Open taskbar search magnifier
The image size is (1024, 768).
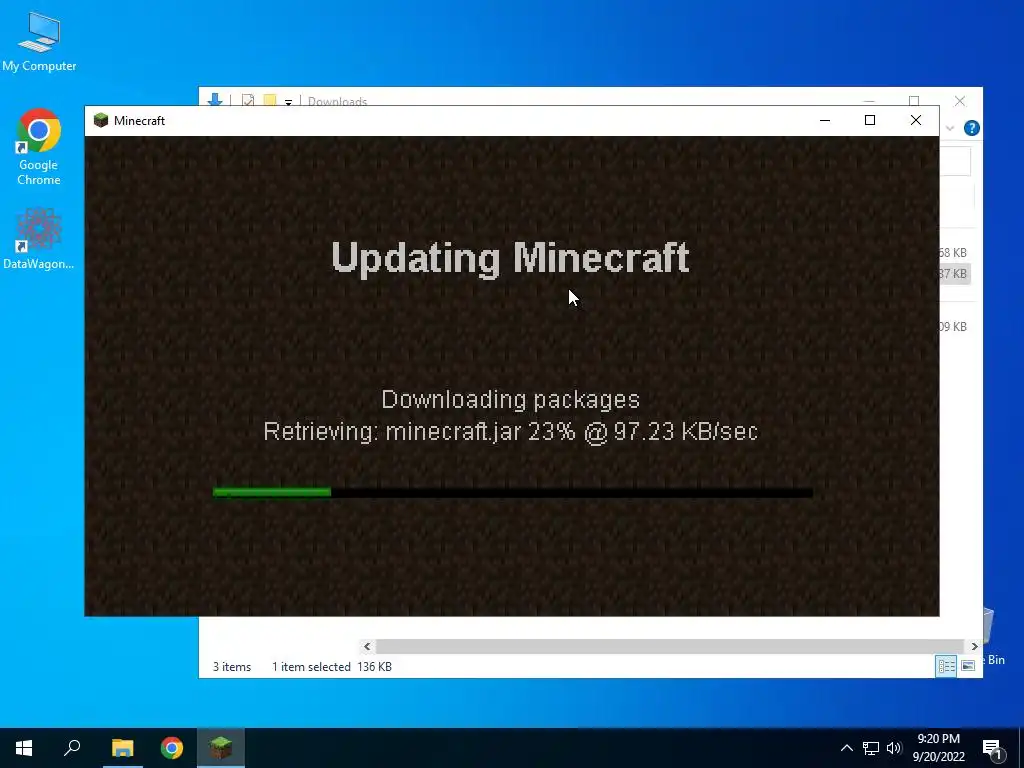72,748
